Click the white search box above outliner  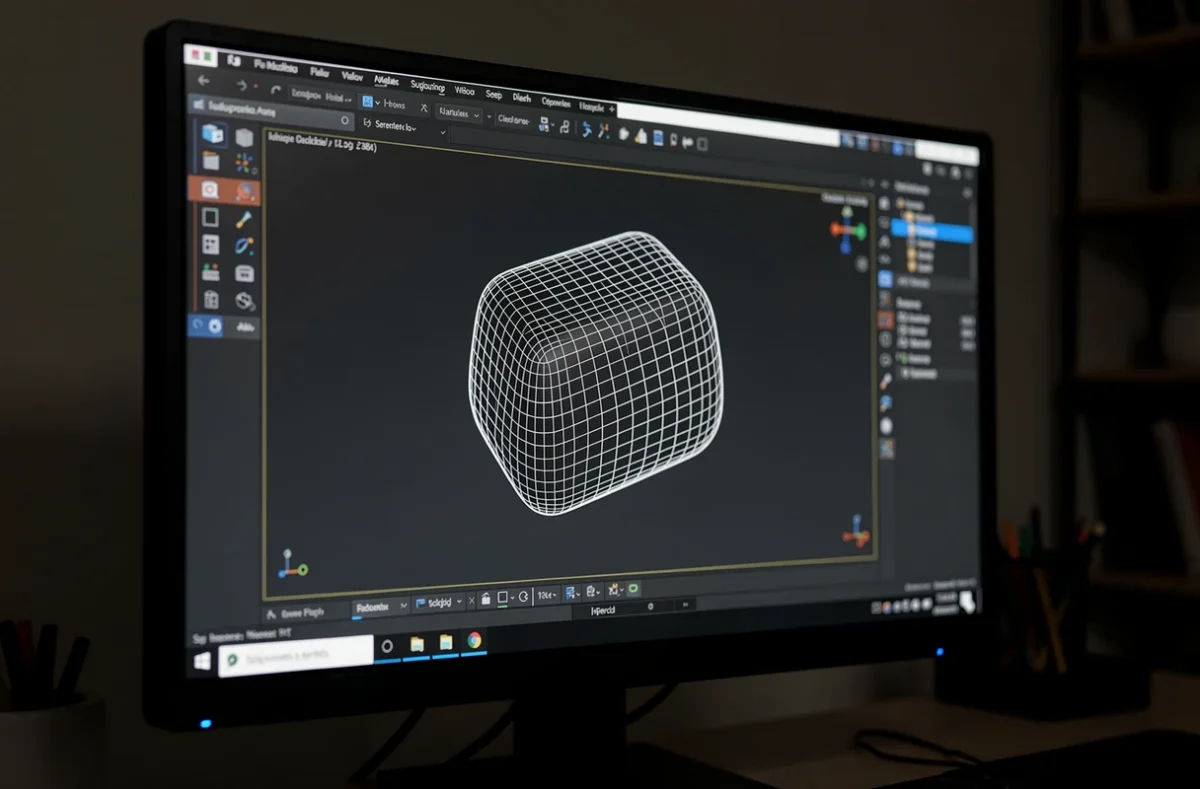click(946, 154)
